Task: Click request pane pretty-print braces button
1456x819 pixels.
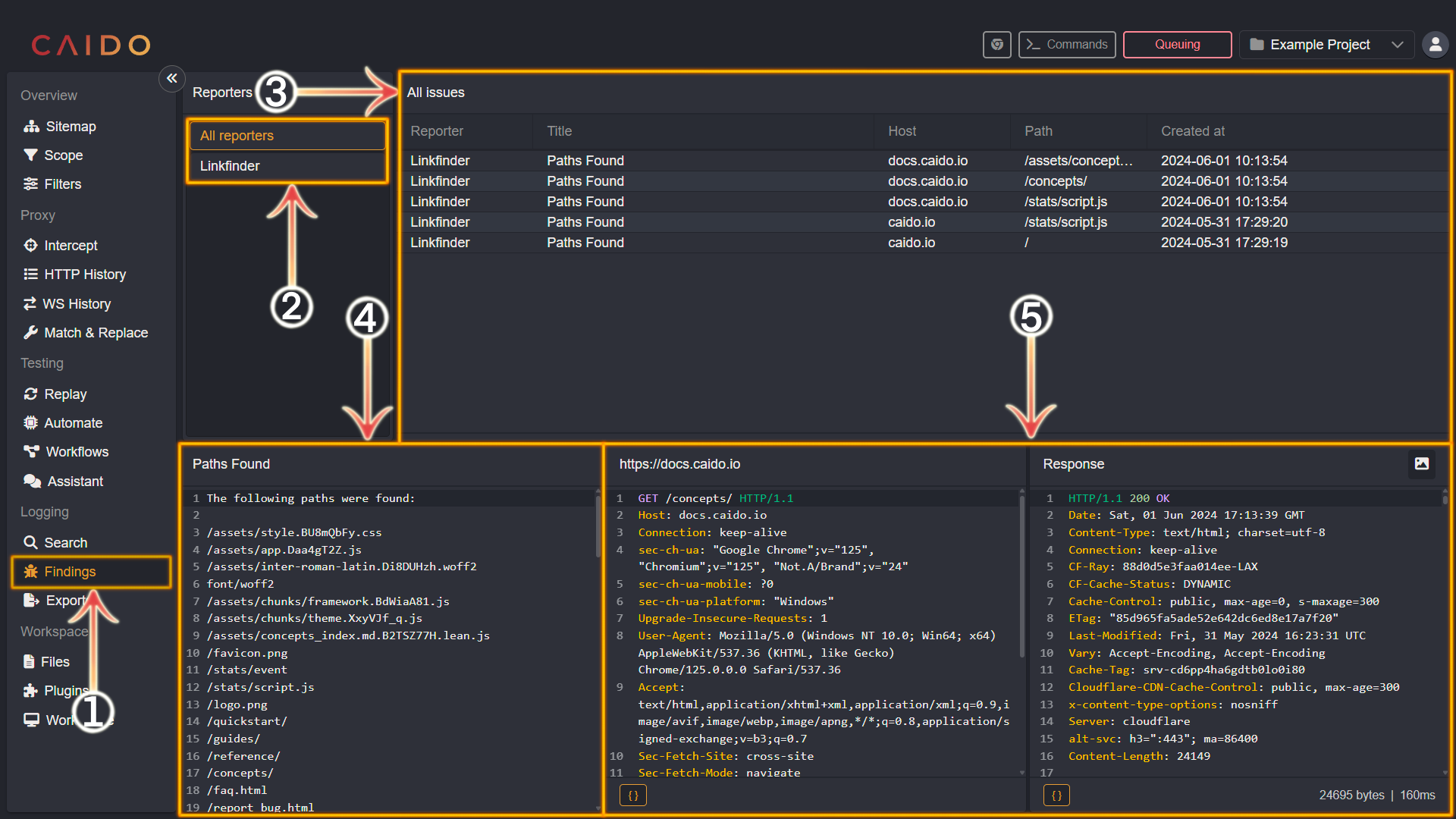Action: pyautogui.click(x=633, y=795)
